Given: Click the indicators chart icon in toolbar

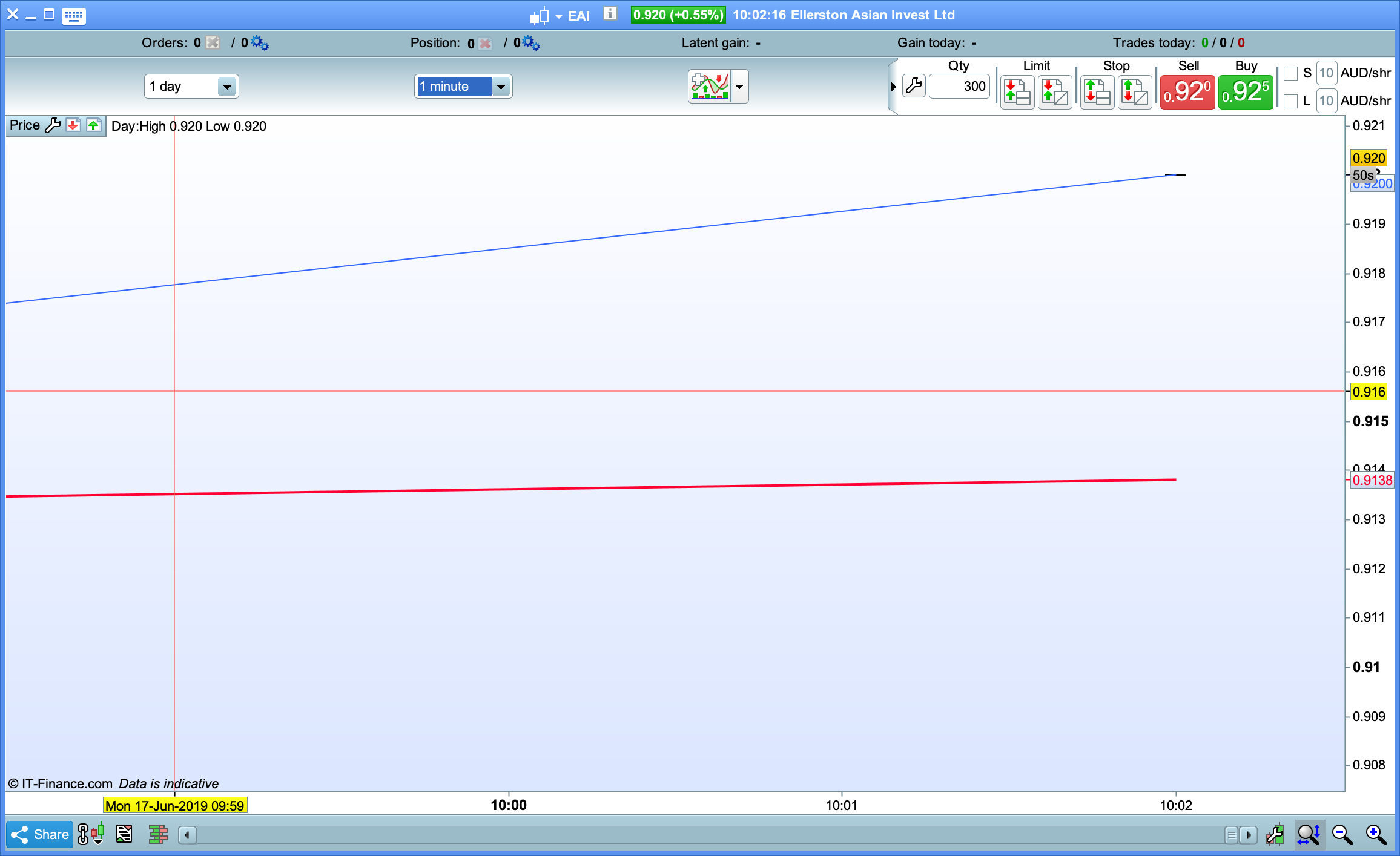Looking at the screenshot, I should [710, 87].
